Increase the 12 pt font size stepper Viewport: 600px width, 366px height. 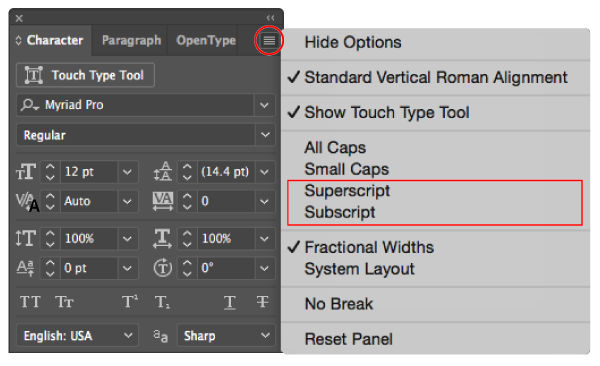(50, 167)
